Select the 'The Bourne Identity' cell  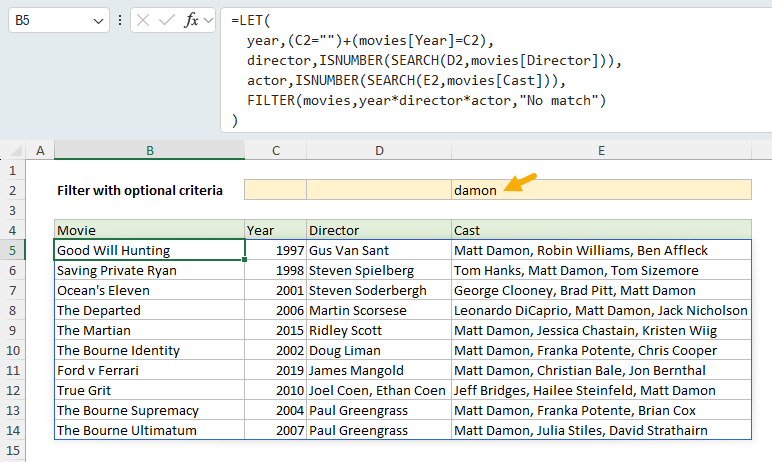149,350
